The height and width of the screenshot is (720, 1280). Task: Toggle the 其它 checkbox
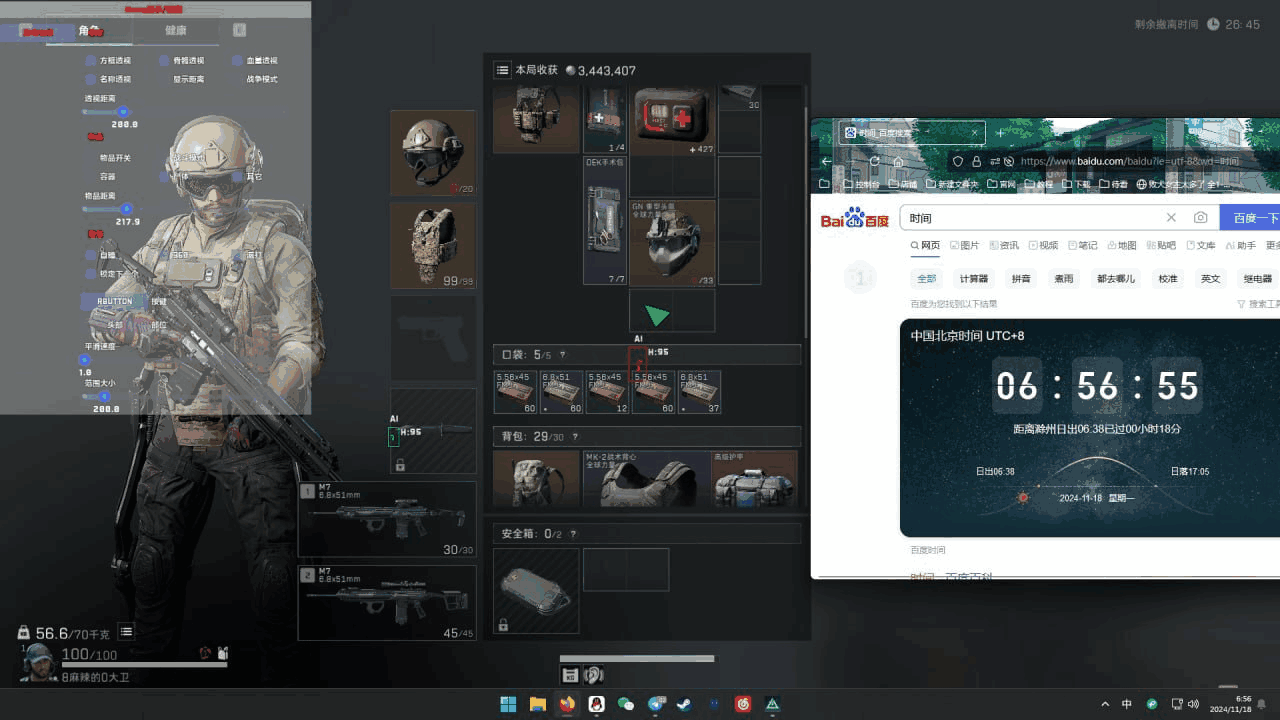[x=237, y=176]
